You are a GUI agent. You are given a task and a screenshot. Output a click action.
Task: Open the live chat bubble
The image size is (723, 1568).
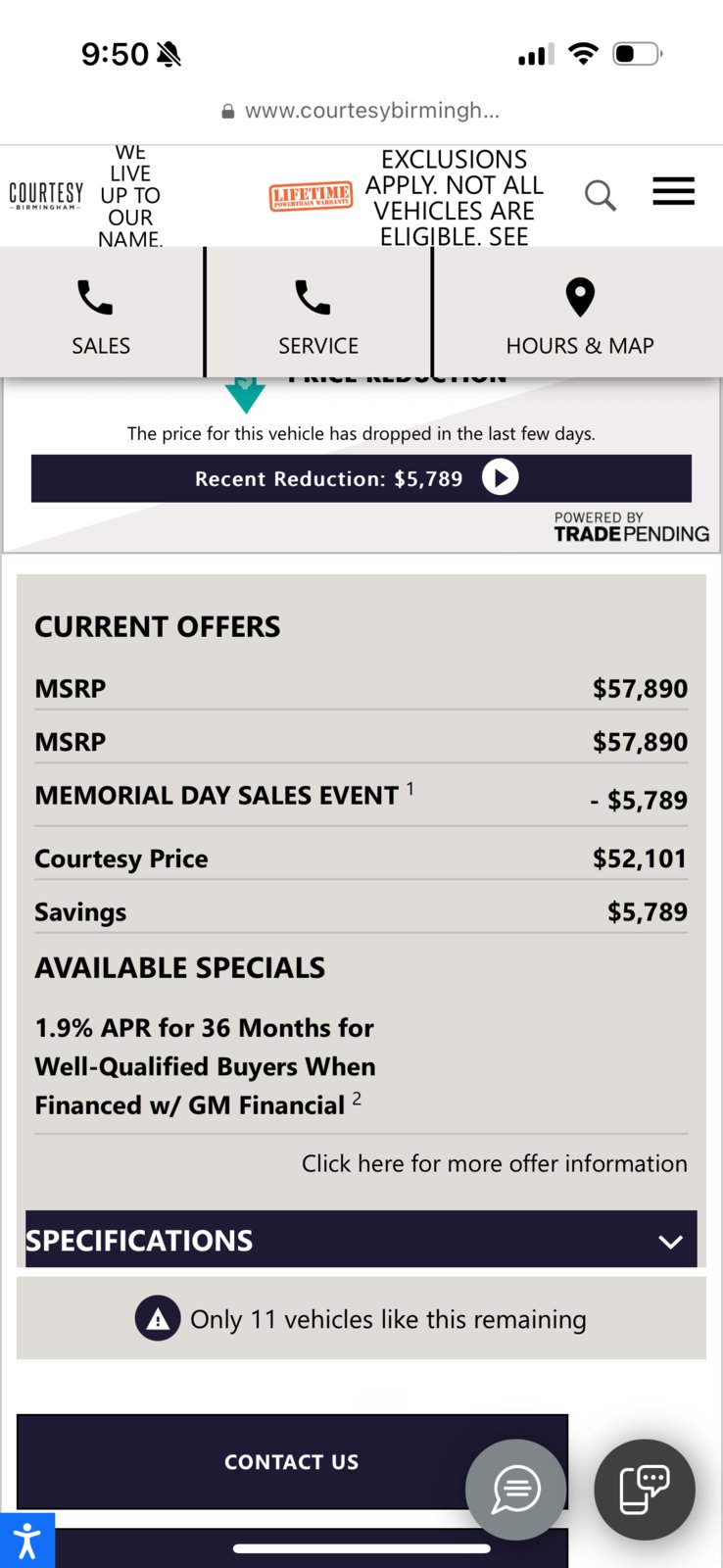tap(515, 1489)
